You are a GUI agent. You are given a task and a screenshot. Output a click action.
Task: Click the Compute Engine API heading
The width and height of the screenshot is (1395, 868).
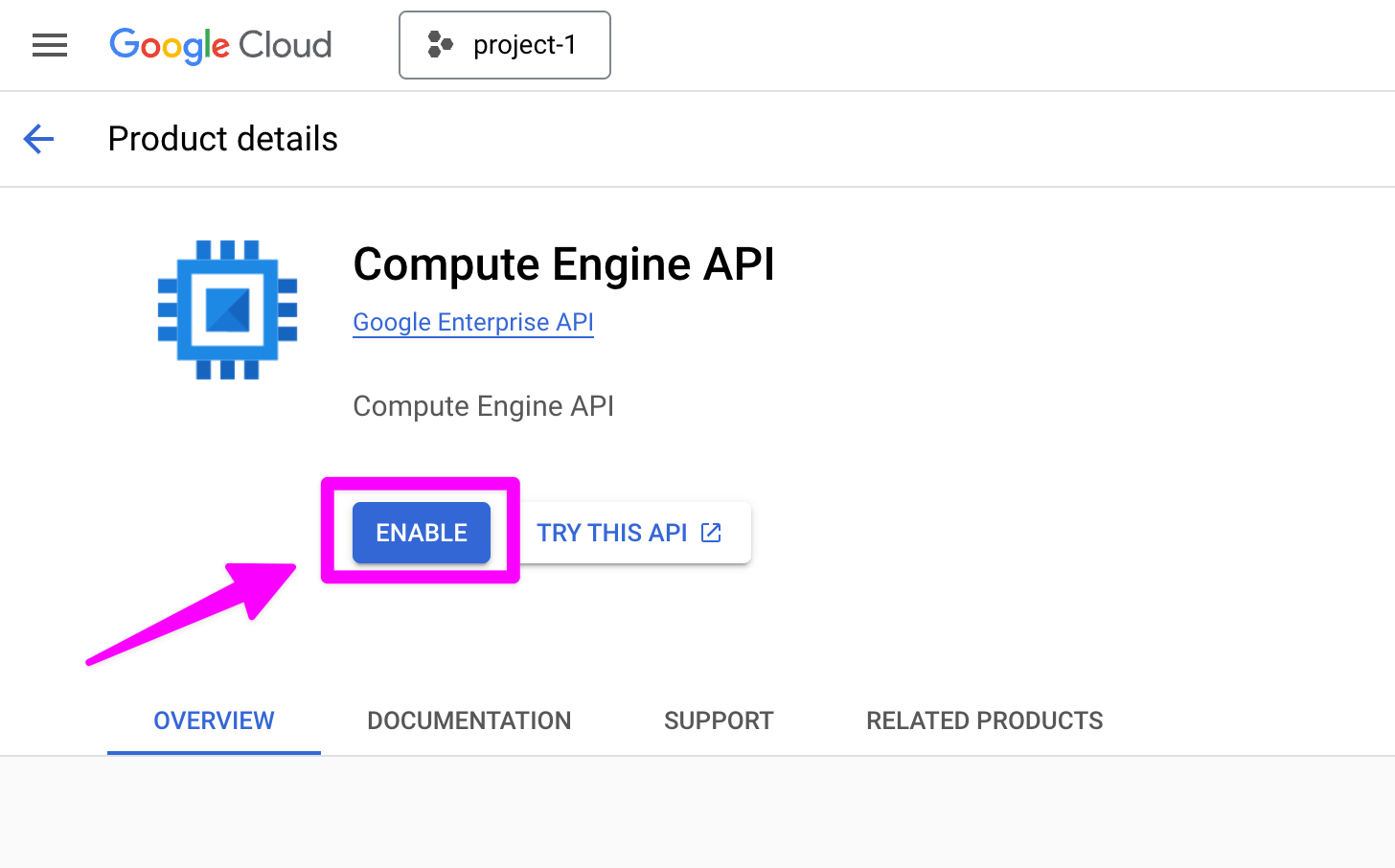[564, 264]
